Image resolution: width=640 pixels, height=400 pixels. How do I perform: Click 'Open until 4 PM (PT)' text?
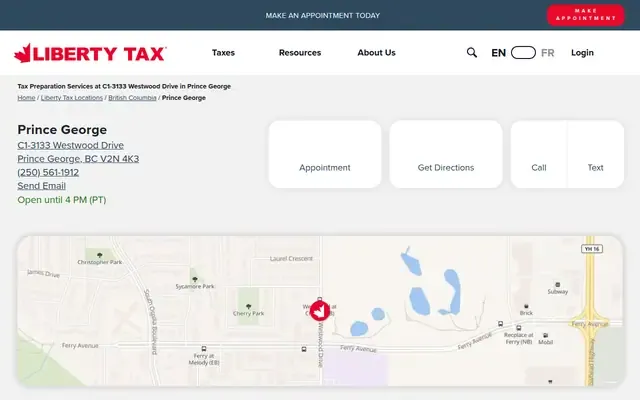[x=62, y=200]
